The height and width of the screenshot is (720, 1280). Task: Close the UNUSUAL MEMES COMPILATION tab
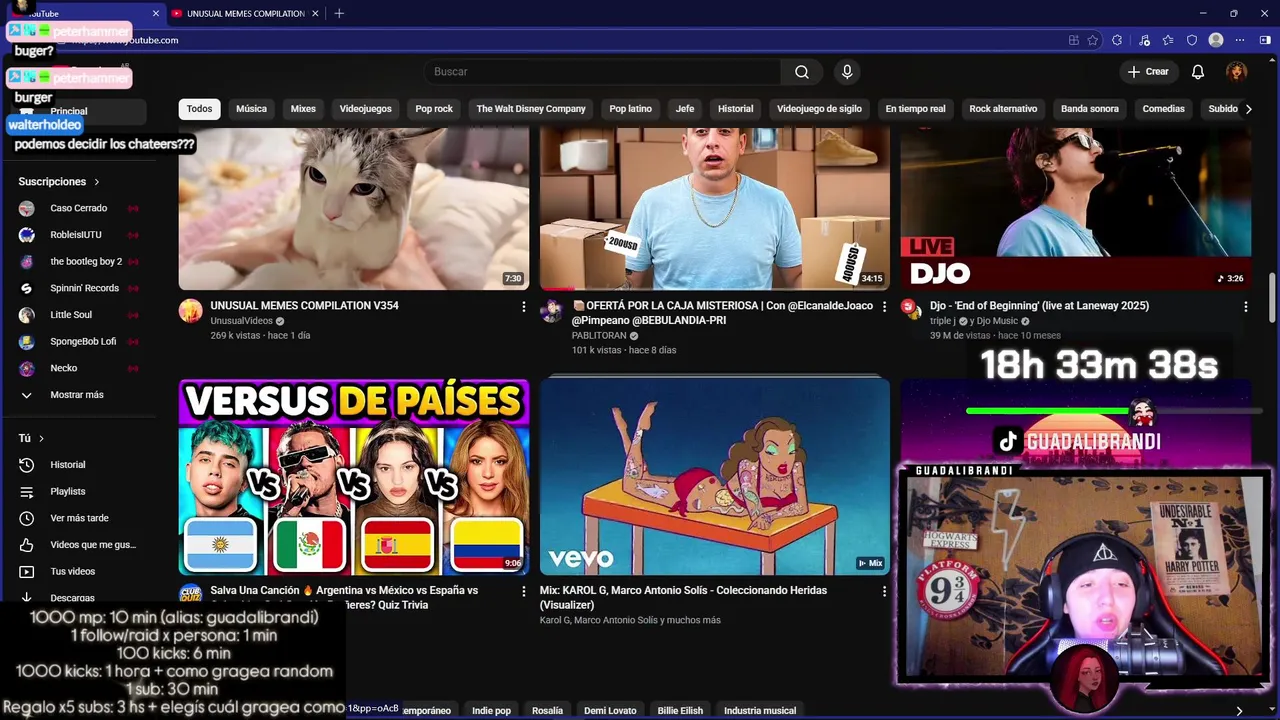pyautogui.click(x=317, y=13)
